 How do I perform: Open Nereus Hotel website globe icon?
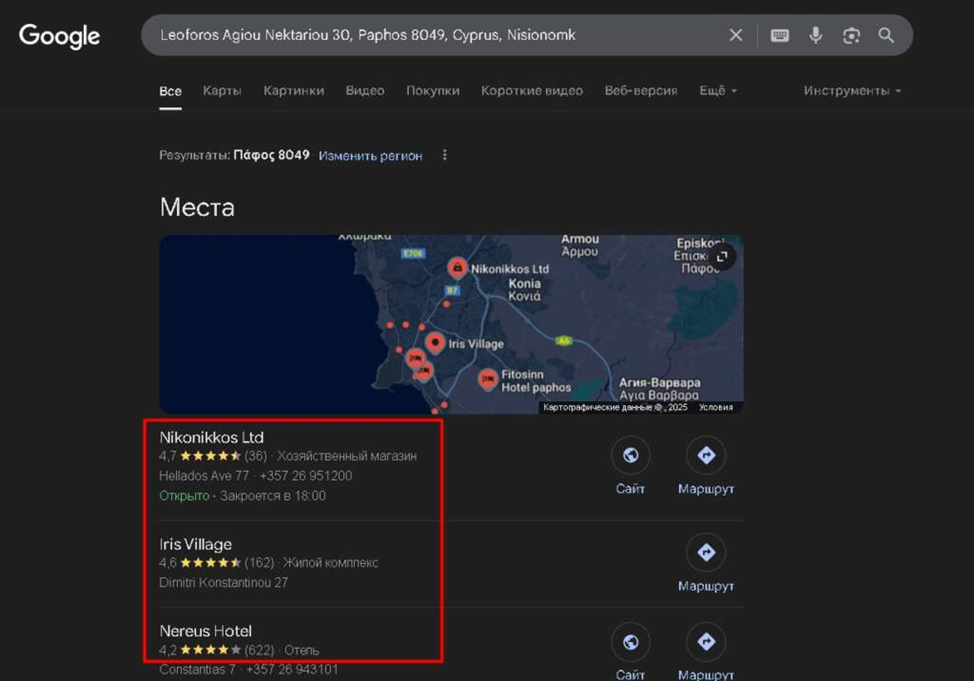(630, 642)
